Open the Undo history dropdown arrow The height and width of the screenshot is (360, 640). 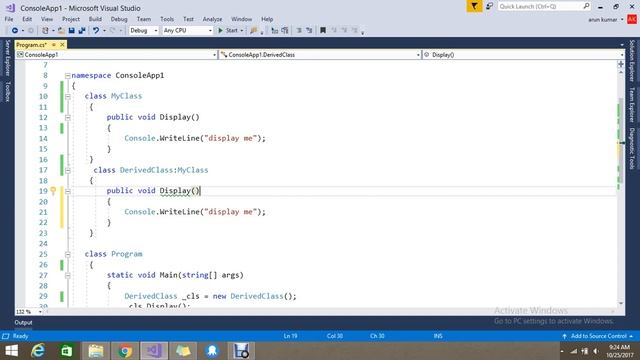(104, 31)
